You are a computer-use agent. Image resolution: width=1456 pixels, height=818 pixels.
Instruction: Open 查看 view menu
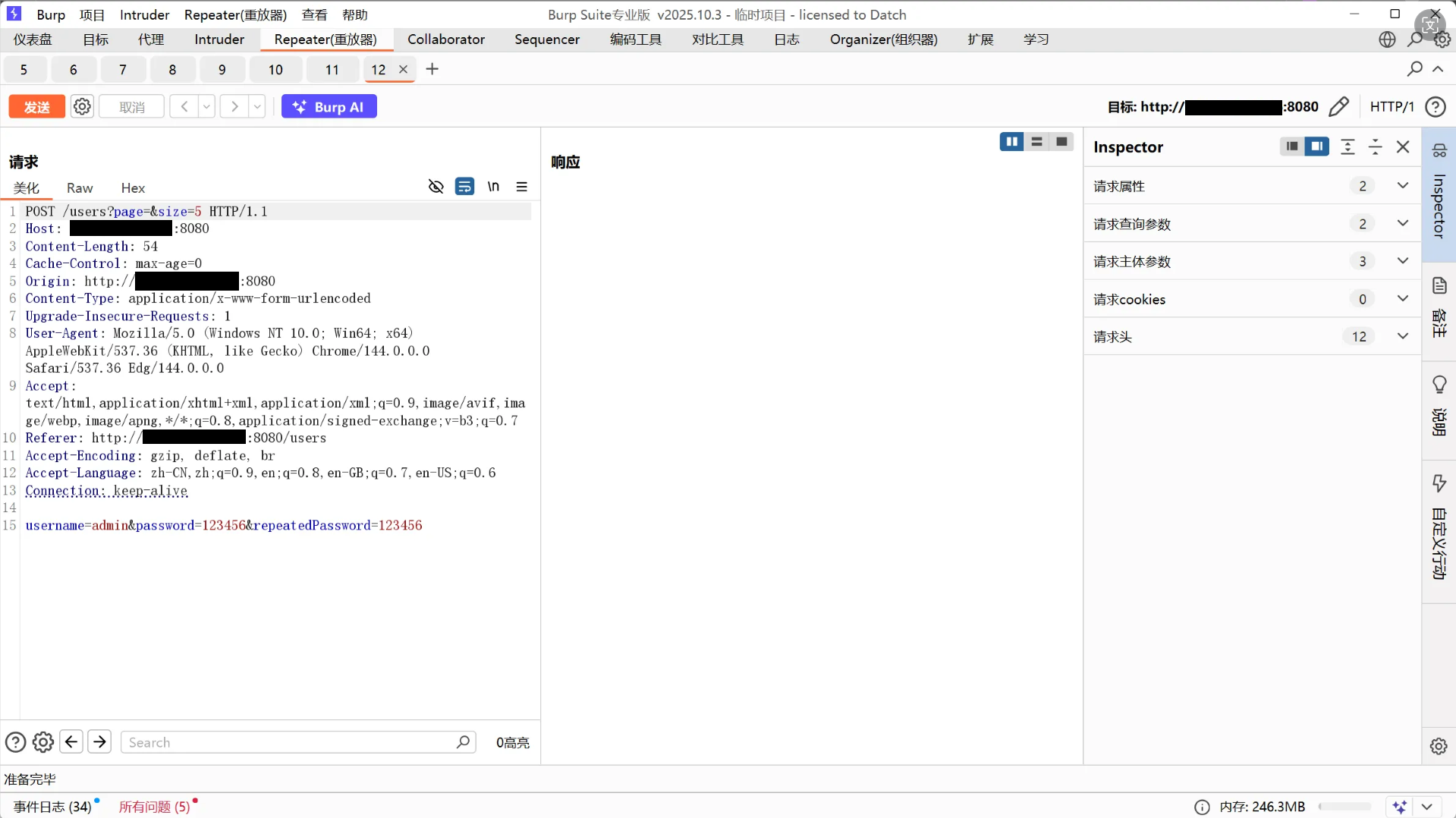point(315,14)
